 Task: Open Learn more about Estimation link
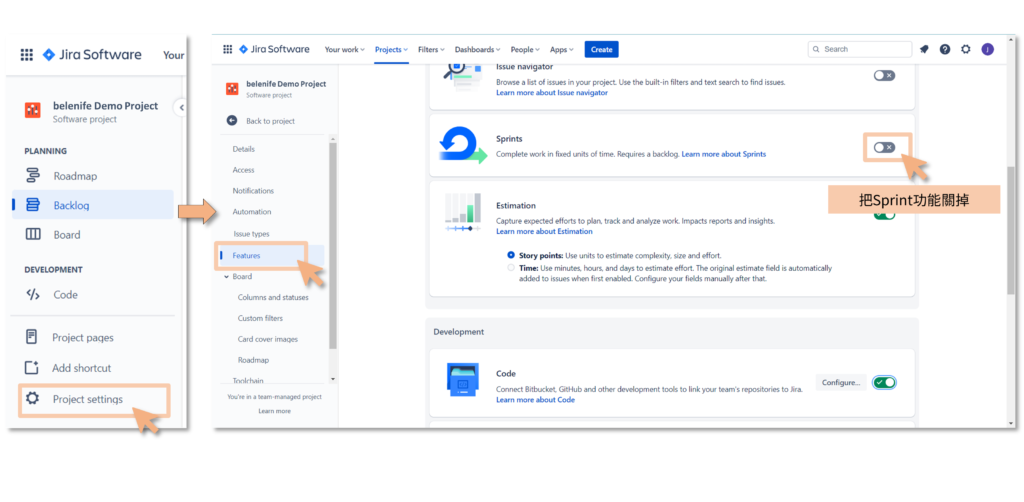coord(544,231)
